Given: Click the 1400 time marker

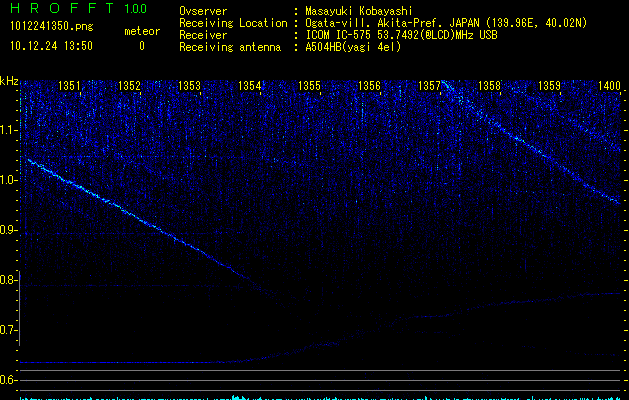Looking at the screenshot, I should tap(610, 86).
